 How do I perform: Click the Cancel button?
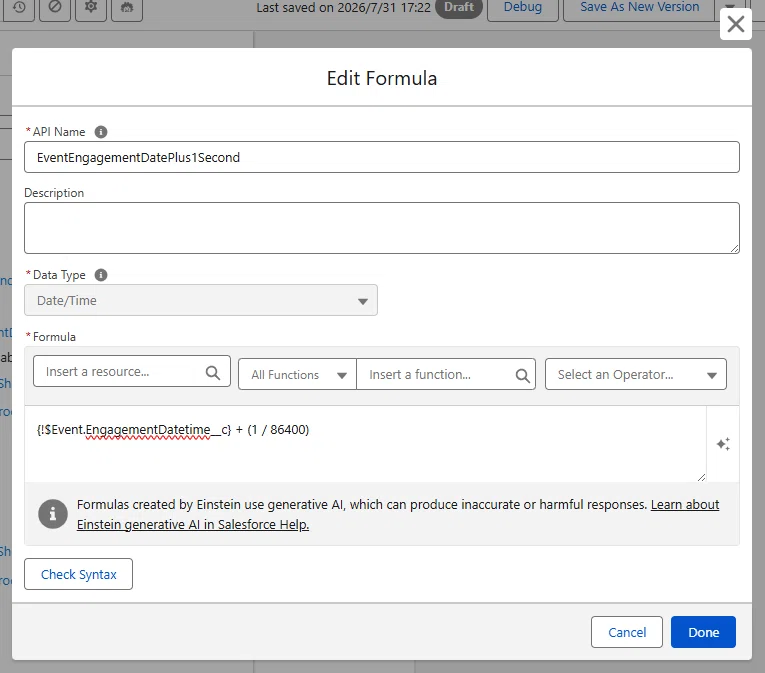tap(627, 632)
